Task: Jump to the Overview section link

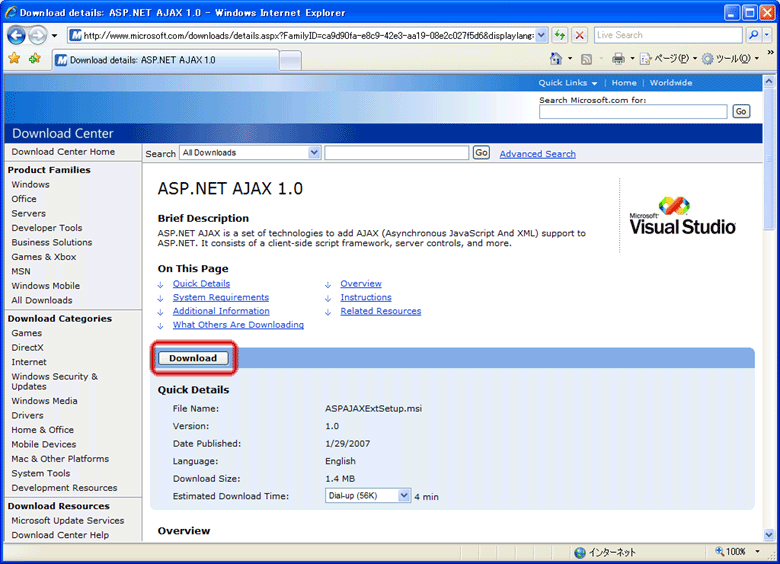Action: point(361,283)
